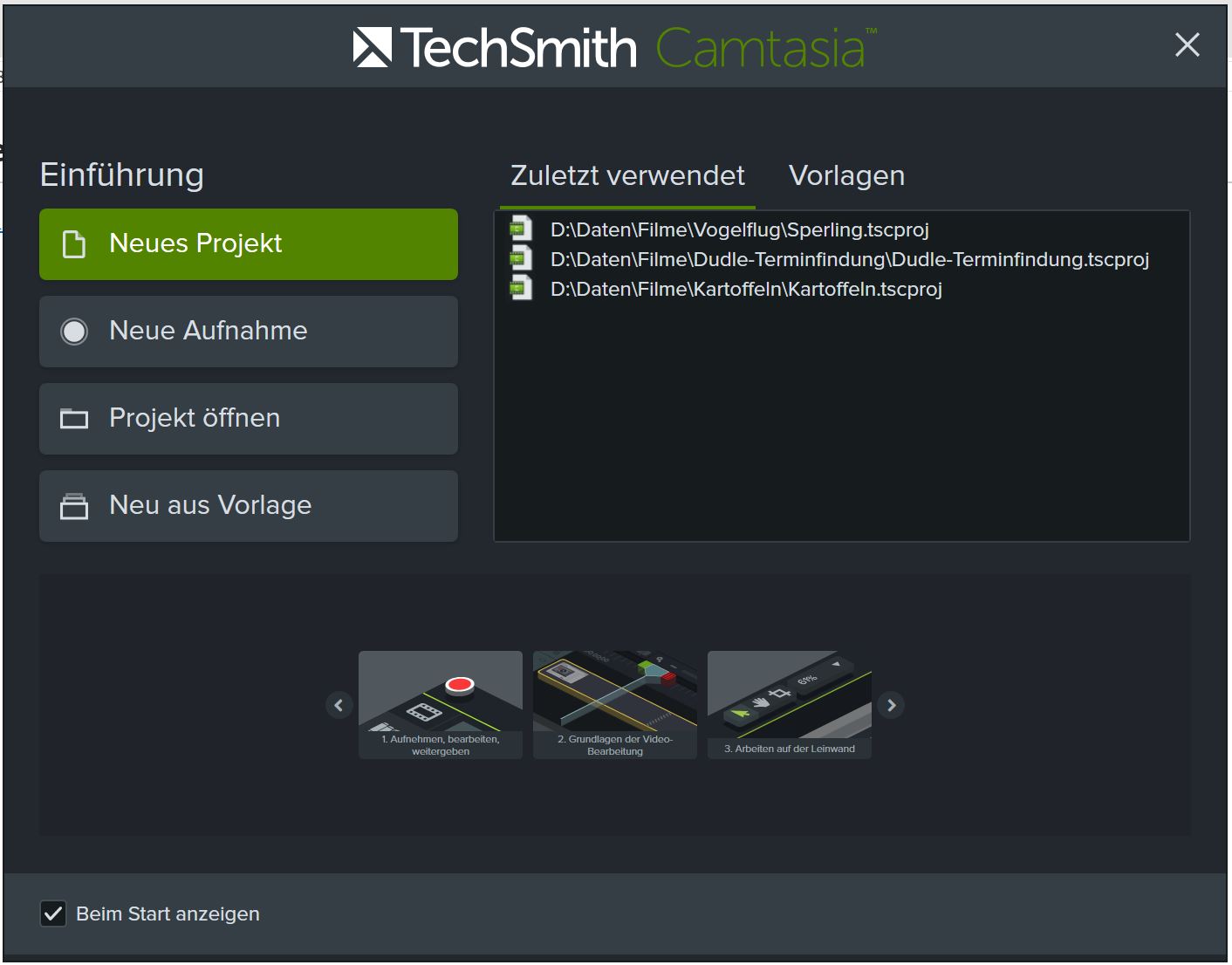Open the Projekt öffnen button

coord(249,419)
